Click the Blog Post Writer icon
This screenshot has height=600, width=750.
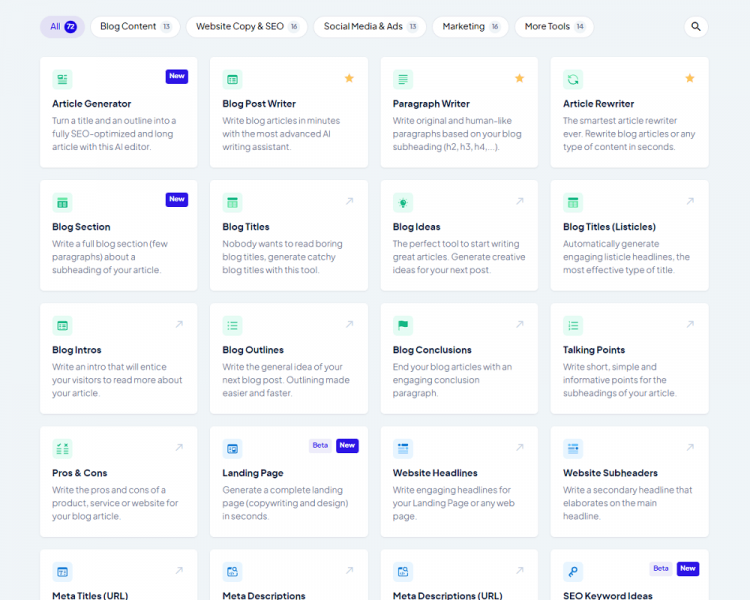tap(232, 79)
